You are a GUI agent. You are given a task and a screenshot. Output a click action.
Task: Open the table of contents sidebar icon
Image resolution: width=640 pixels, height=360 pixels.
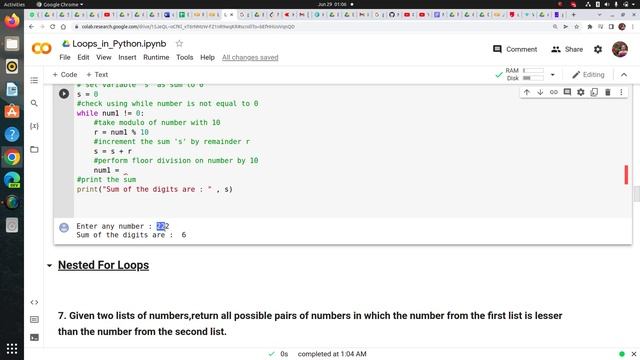tap(34, 80)
